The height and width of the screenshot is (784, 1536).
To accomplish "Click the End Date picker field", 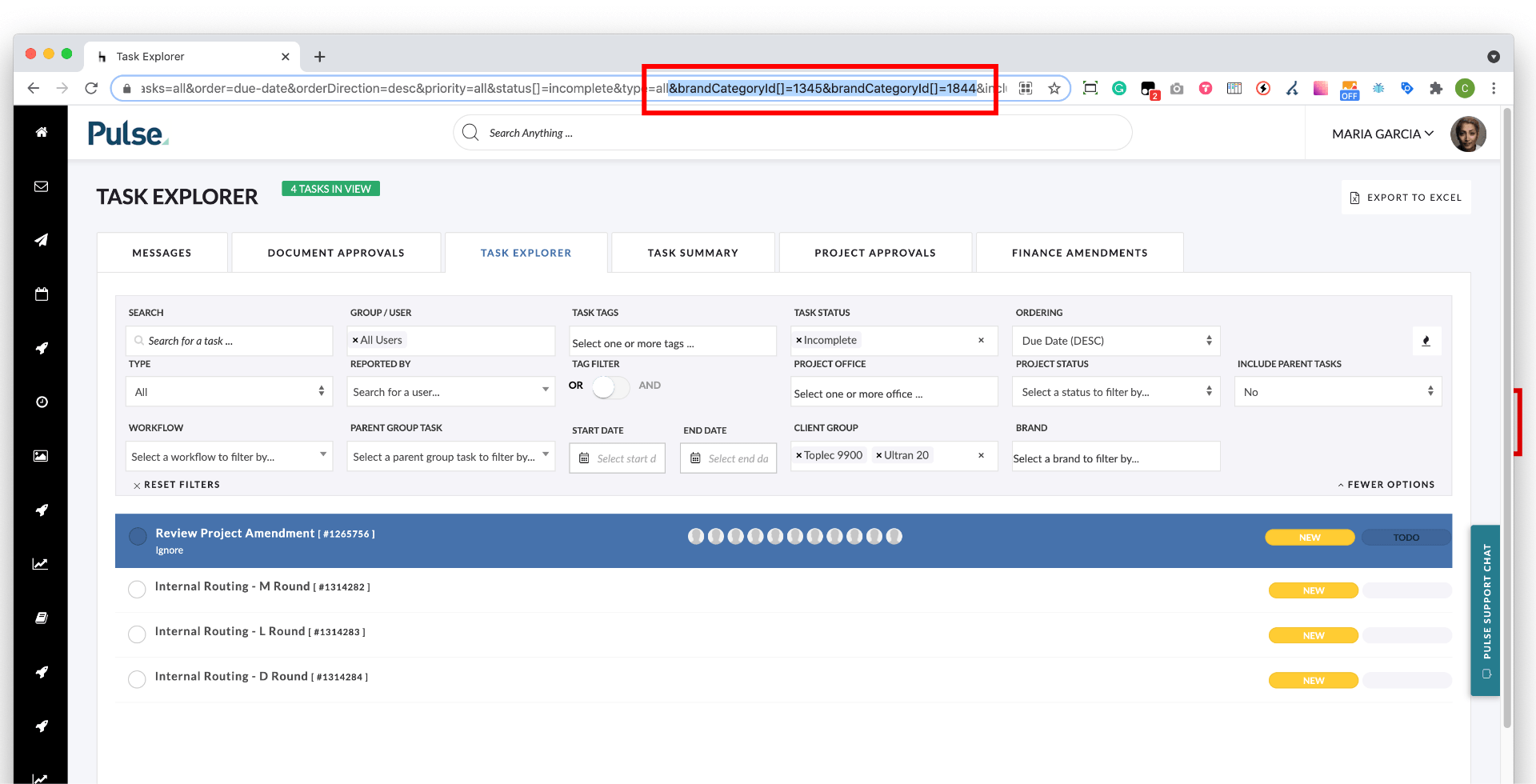I will (728, 458).
